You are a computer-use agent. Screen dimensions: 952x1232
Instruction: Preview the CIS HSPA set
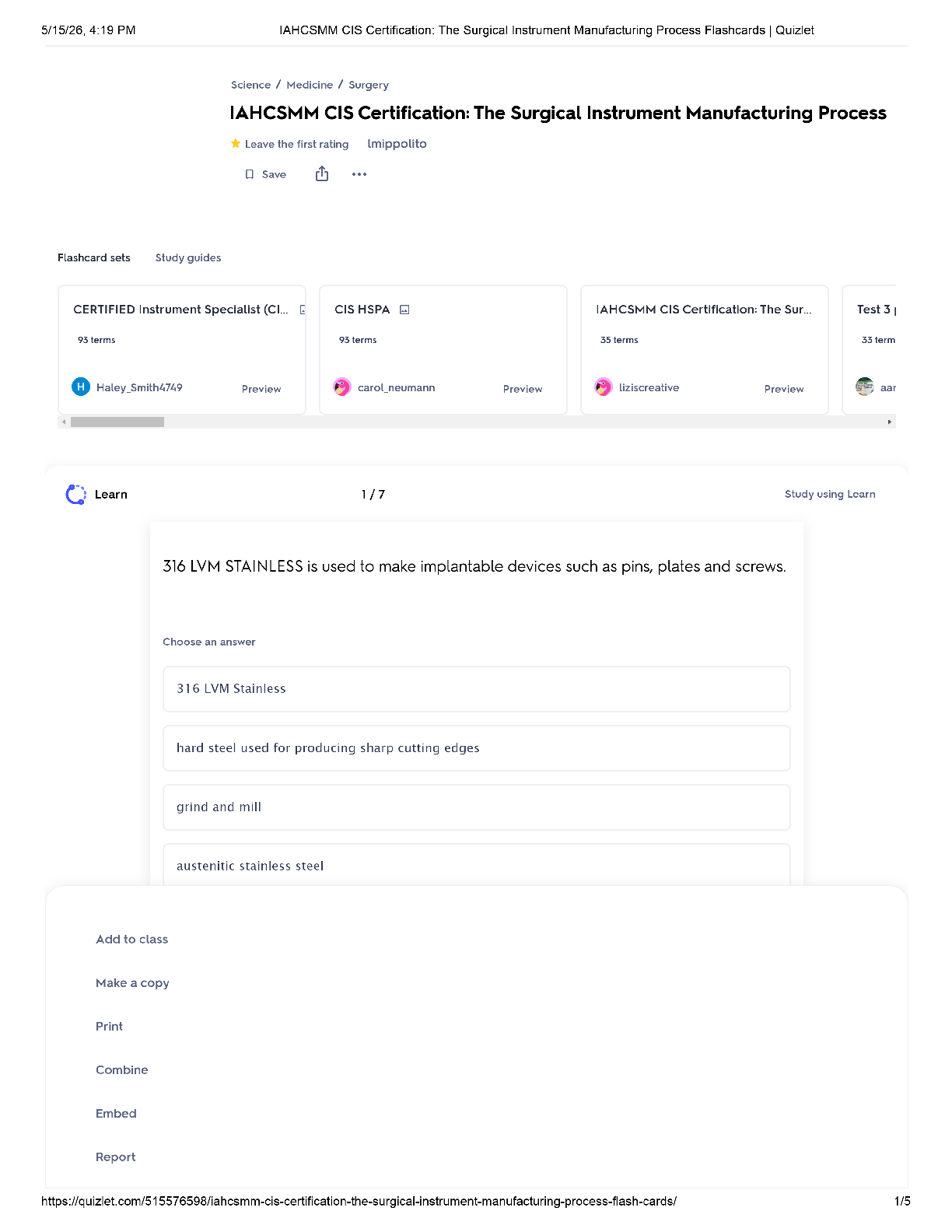523,389
